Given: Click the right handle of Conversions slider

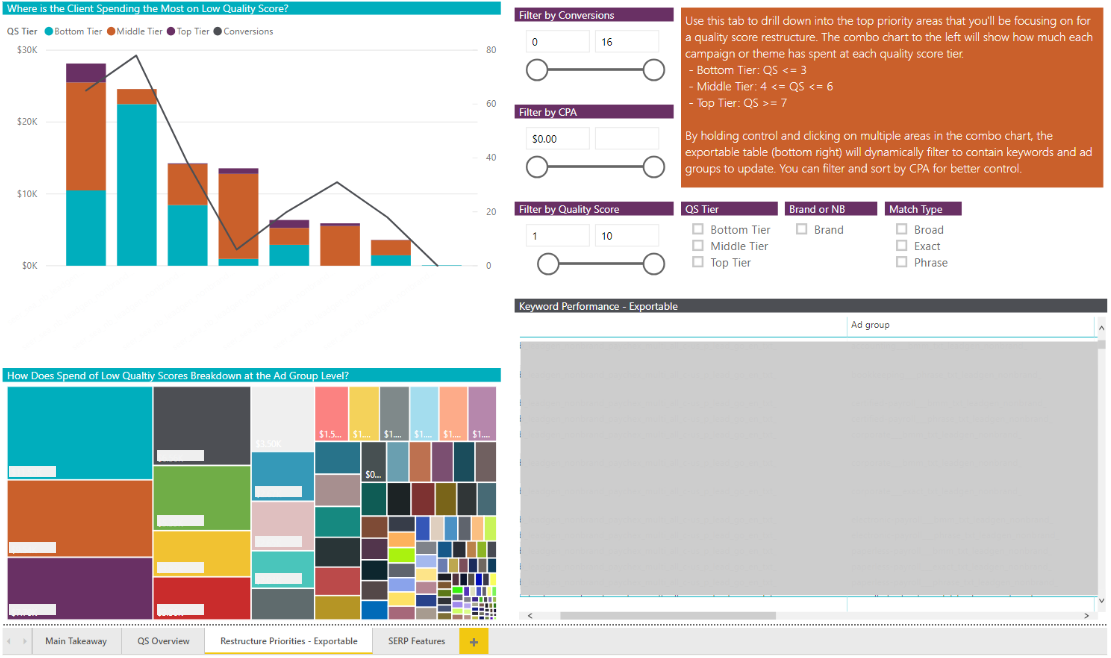Looking at the screenshot, I should tap(653, 69).
